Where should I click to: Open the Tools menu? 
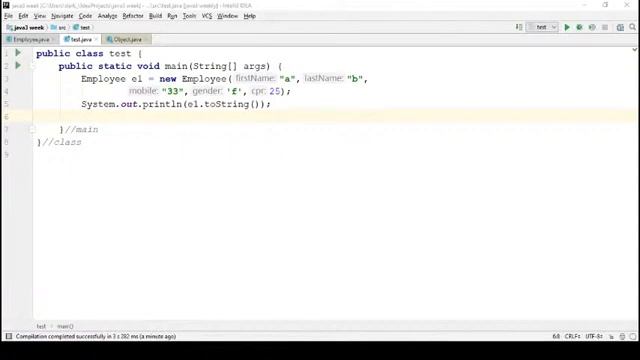pyautogui.click(x=189, y=16)
